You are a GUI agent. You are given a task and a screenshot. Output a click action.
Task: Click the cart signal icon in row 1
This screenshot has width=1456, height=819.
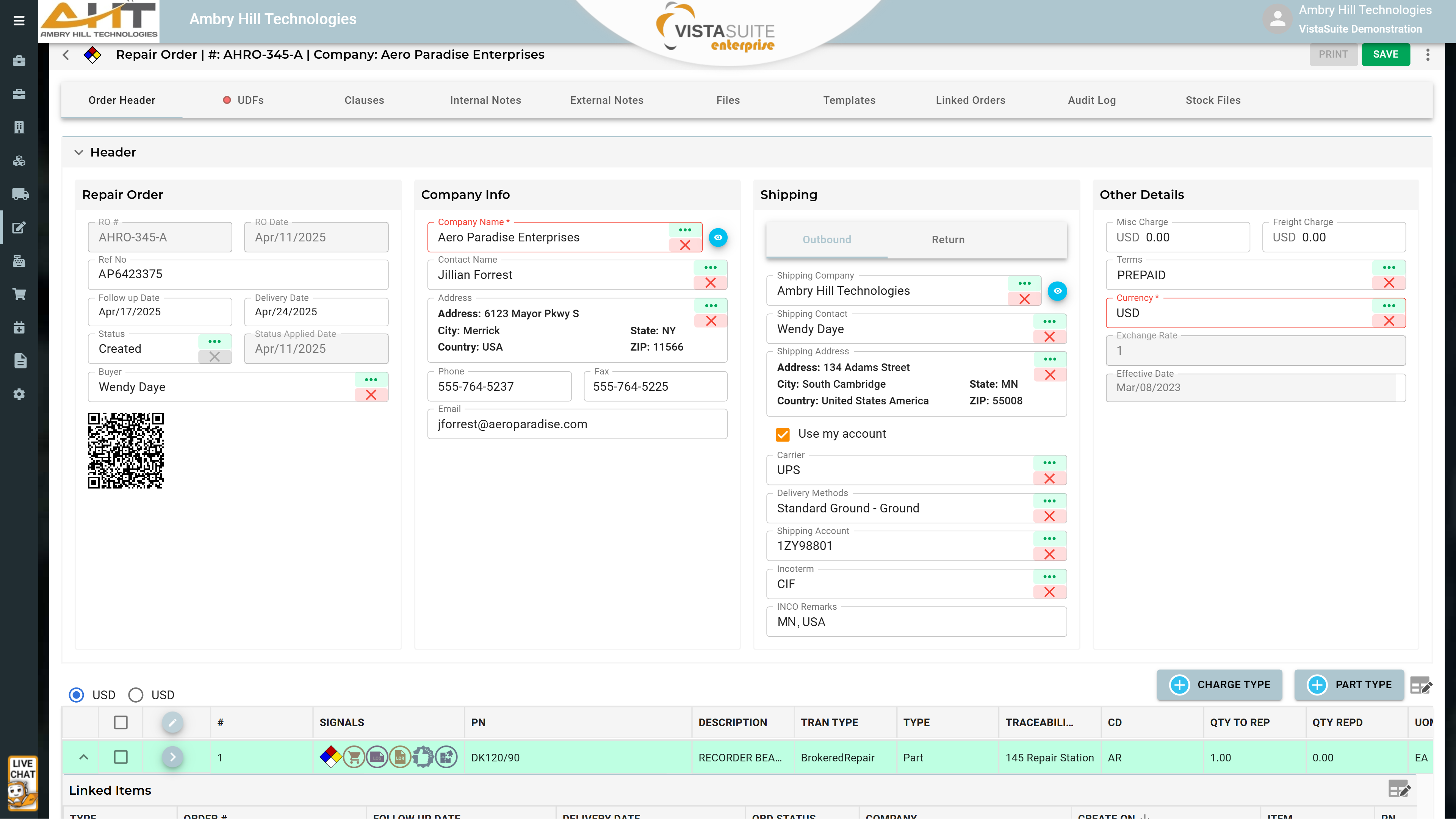click(x=354, y=757)
